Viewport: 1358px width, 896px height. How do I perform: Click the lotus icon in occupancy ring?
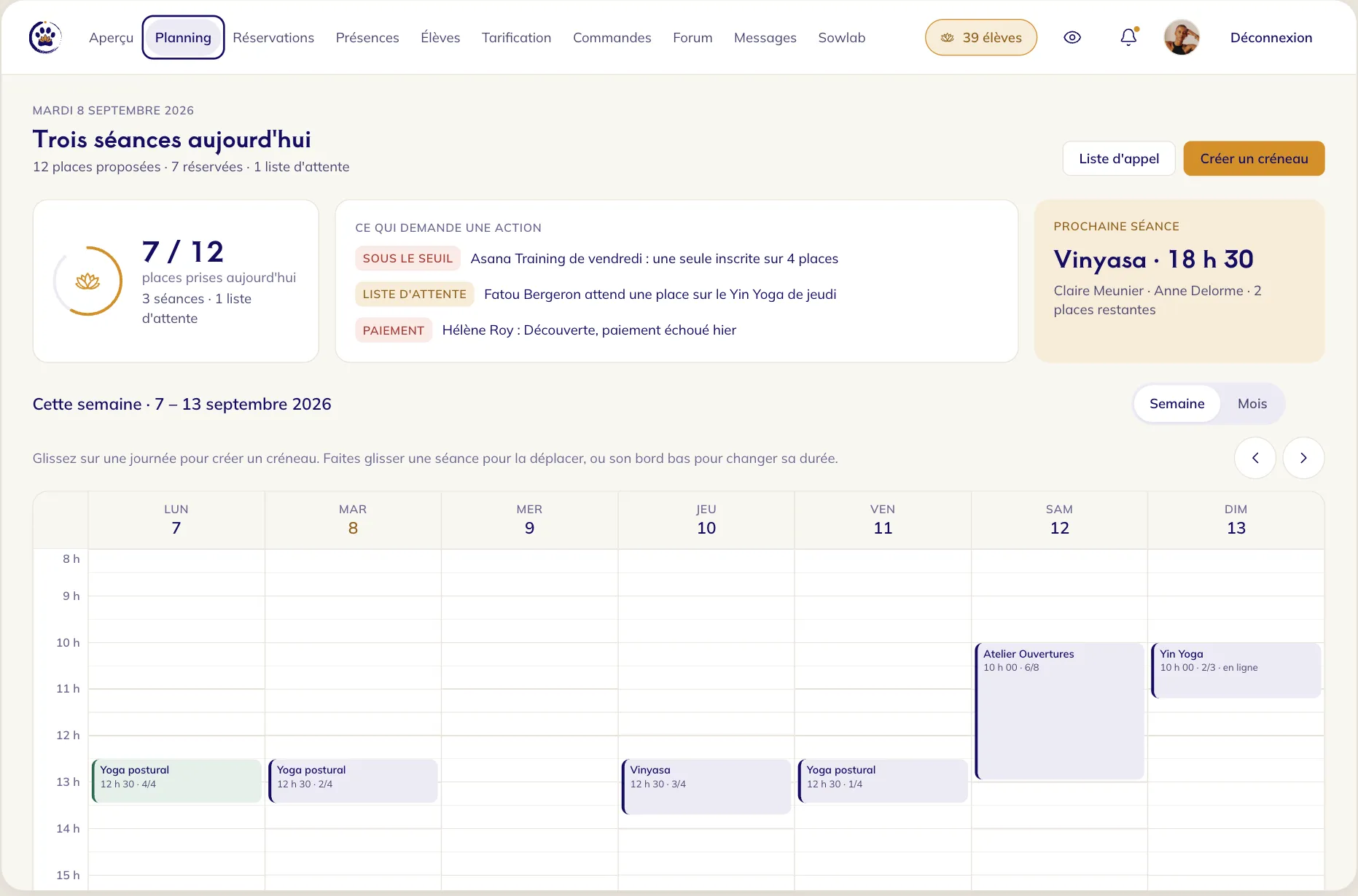(x=87, y=281)
